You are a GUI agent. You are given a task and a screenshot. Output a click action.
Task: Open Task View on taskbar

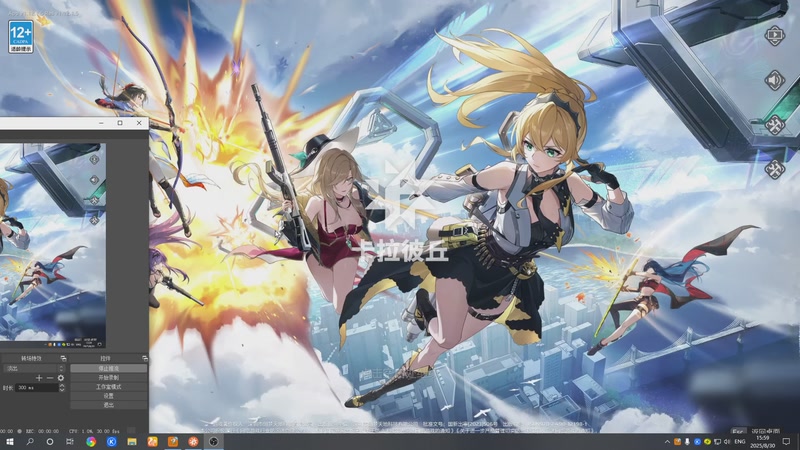click(x=70, y=442)
